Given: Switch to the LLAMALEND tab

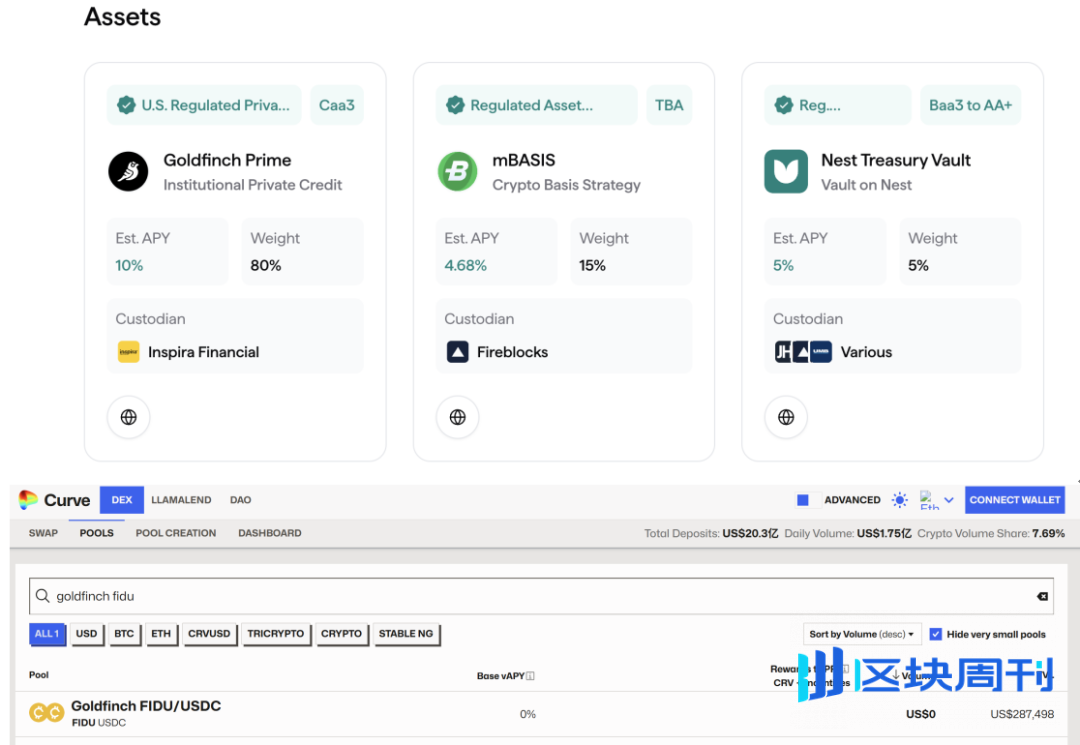Looking at the screenshot, I should coord(181,500).
